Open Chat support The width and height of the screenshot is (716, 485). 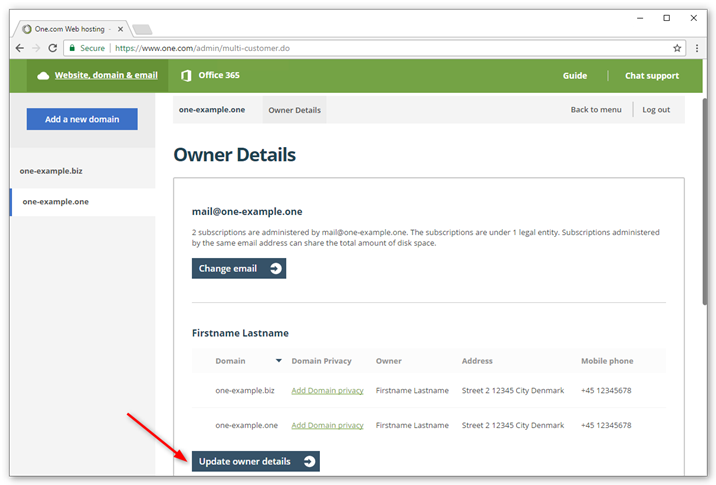pos(652,76)
